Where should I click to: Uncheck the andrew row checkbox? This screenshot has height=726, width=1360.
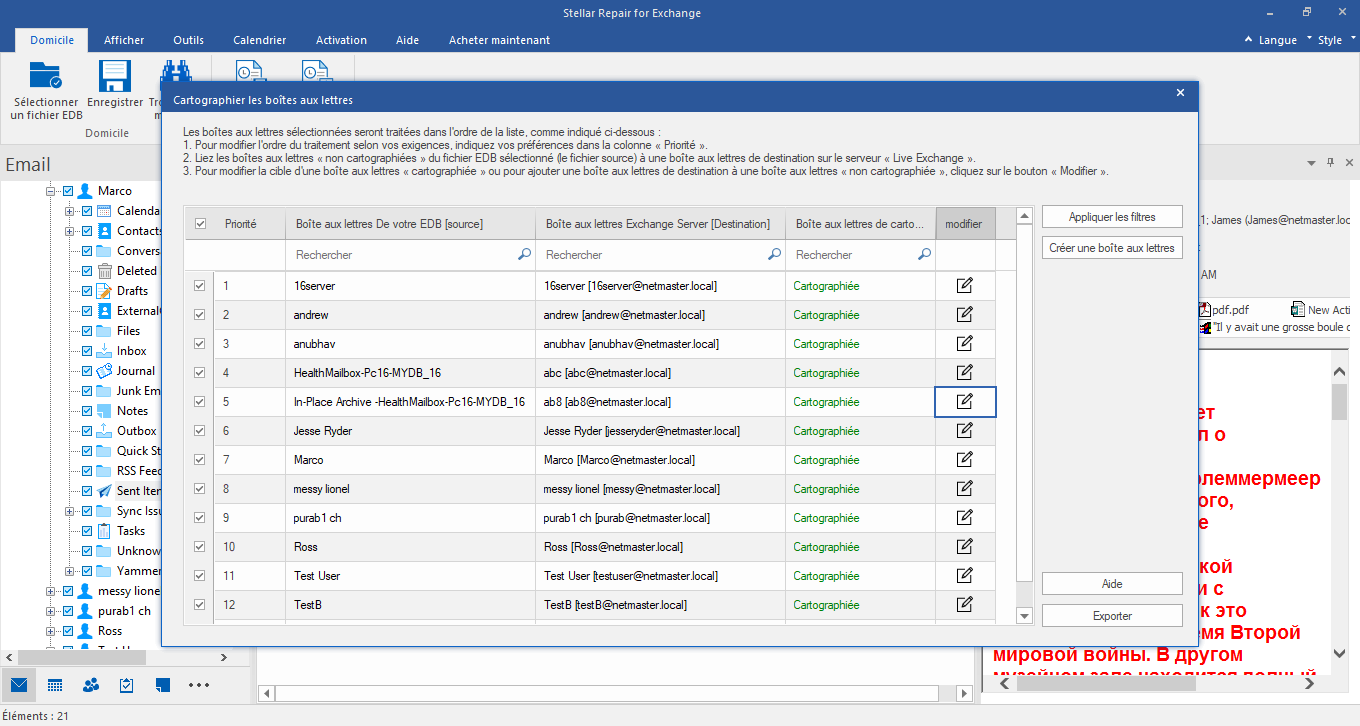coord(200,315)
